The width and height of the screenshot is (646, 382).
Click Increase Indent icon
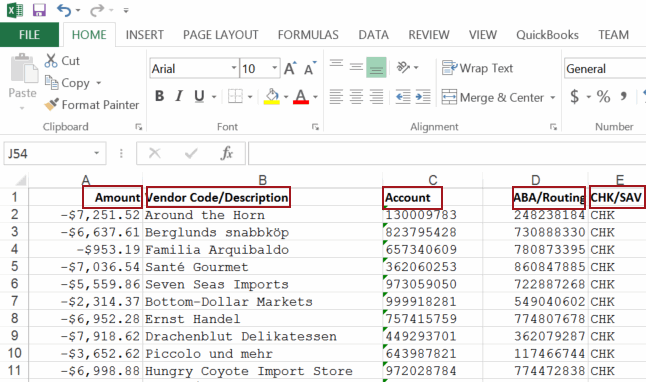pos(423,97)
